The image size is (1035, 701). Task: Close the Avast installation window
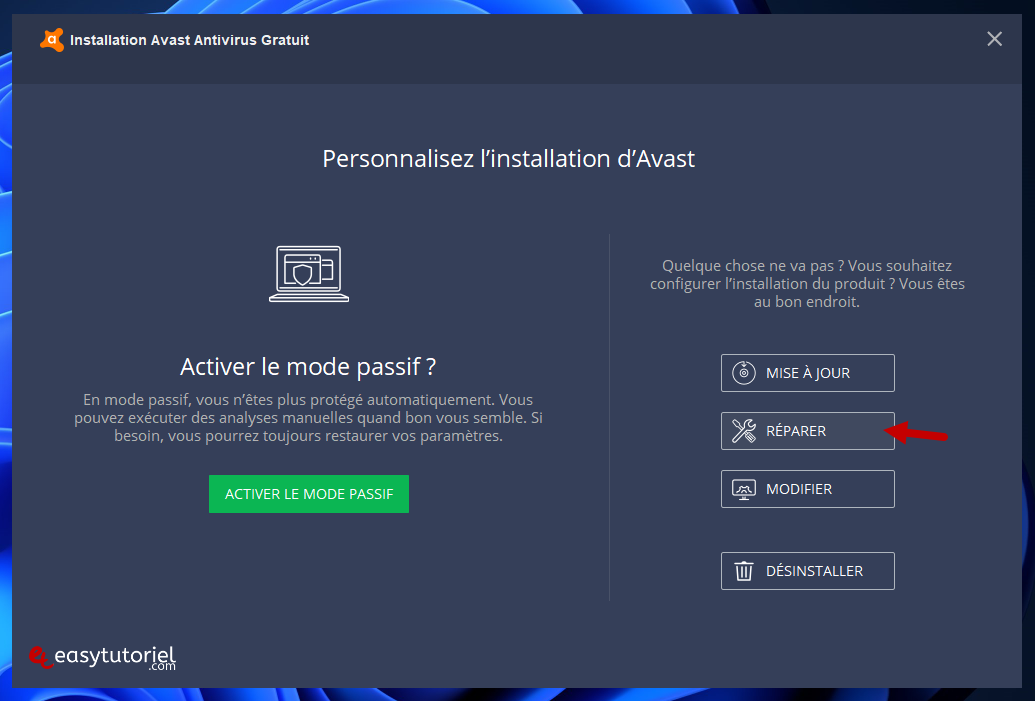(x=994, y=39)
